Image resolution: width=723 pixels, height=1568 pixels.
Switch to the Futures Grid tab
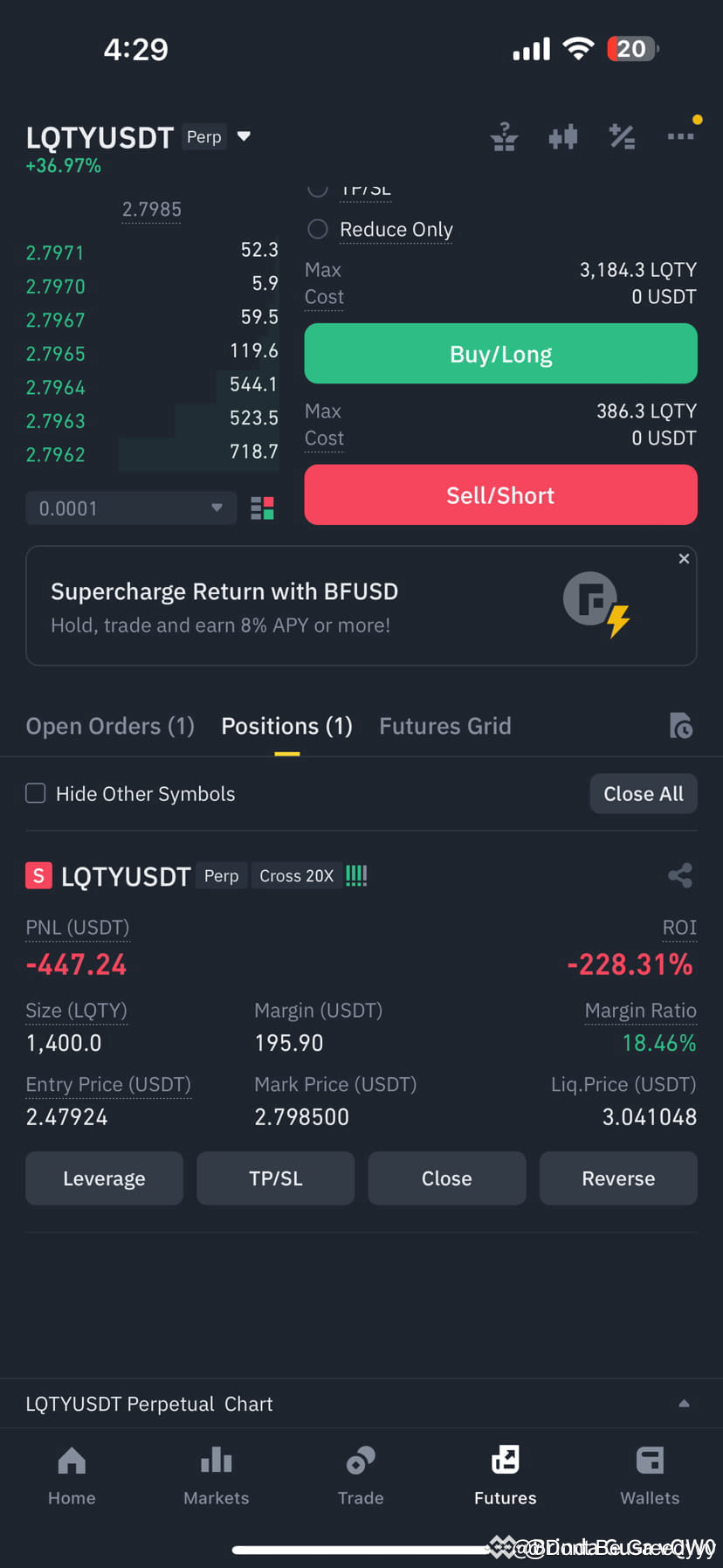[445, 726]
